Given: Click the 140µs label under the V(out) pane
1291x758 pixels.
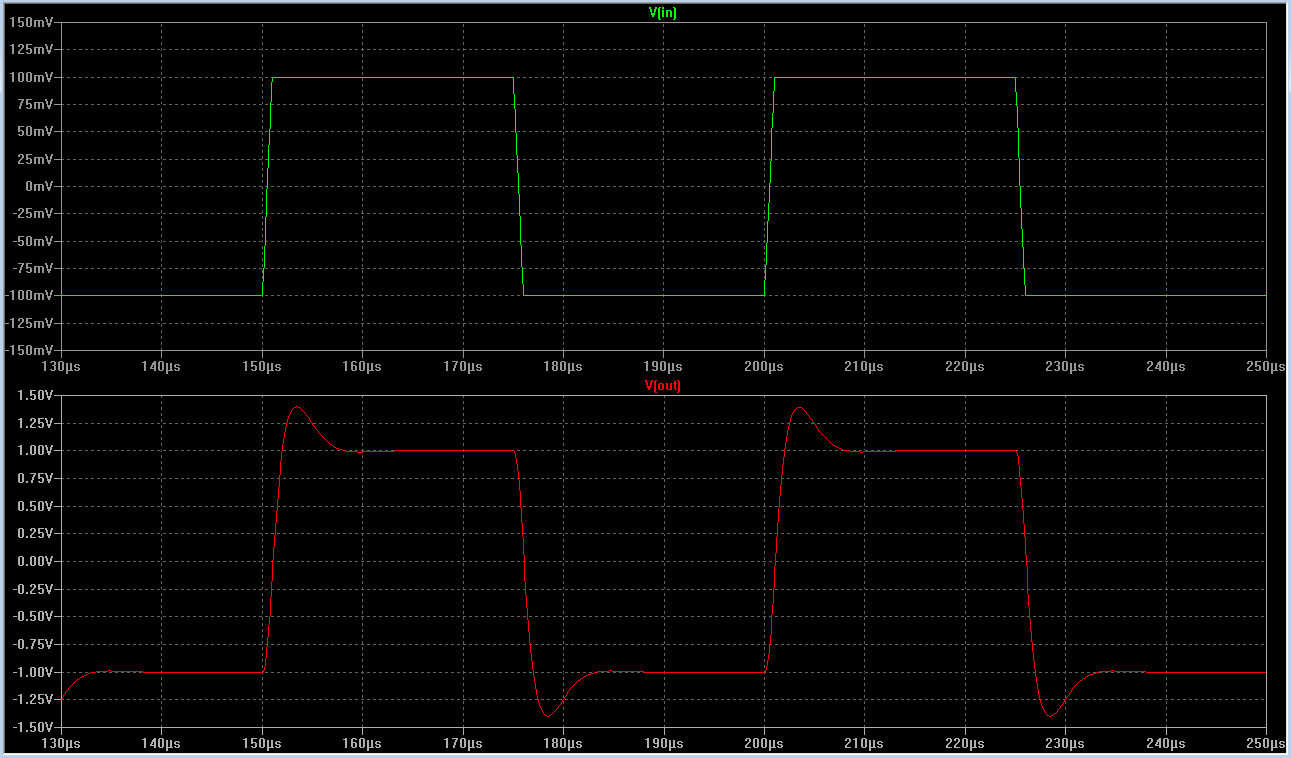Looking at the screenshot, I should click(x=162, y=744).
